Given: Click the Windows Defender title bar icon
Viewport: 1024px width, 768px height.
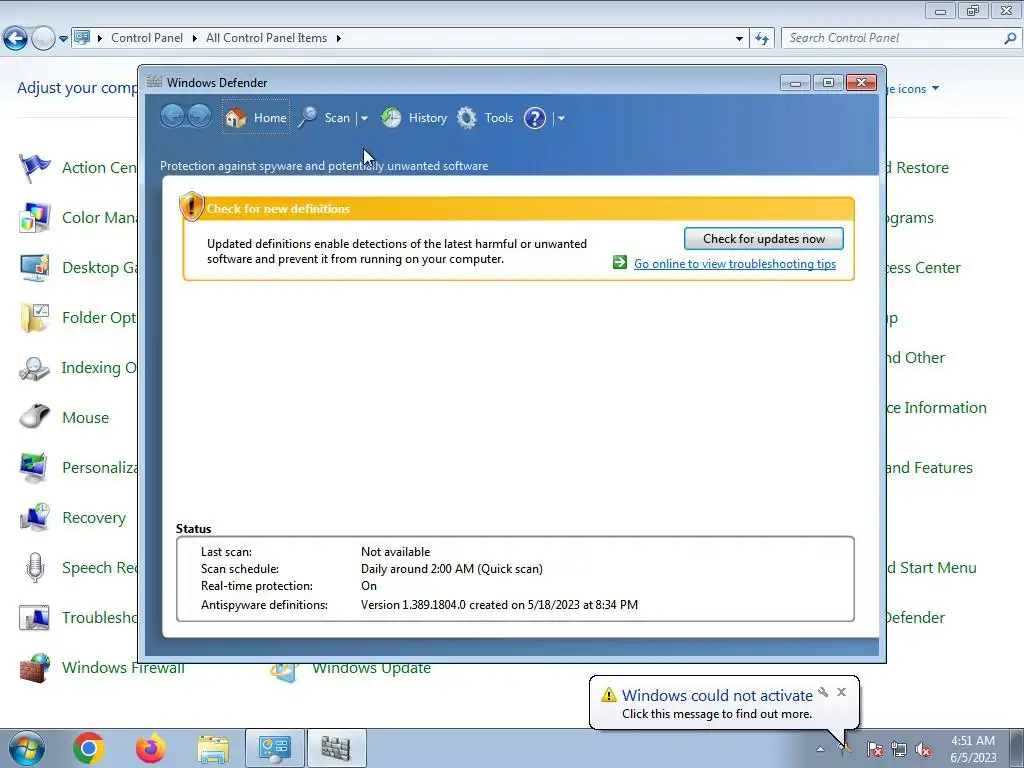Looking at the screenshot, I should tap(154, 82).
